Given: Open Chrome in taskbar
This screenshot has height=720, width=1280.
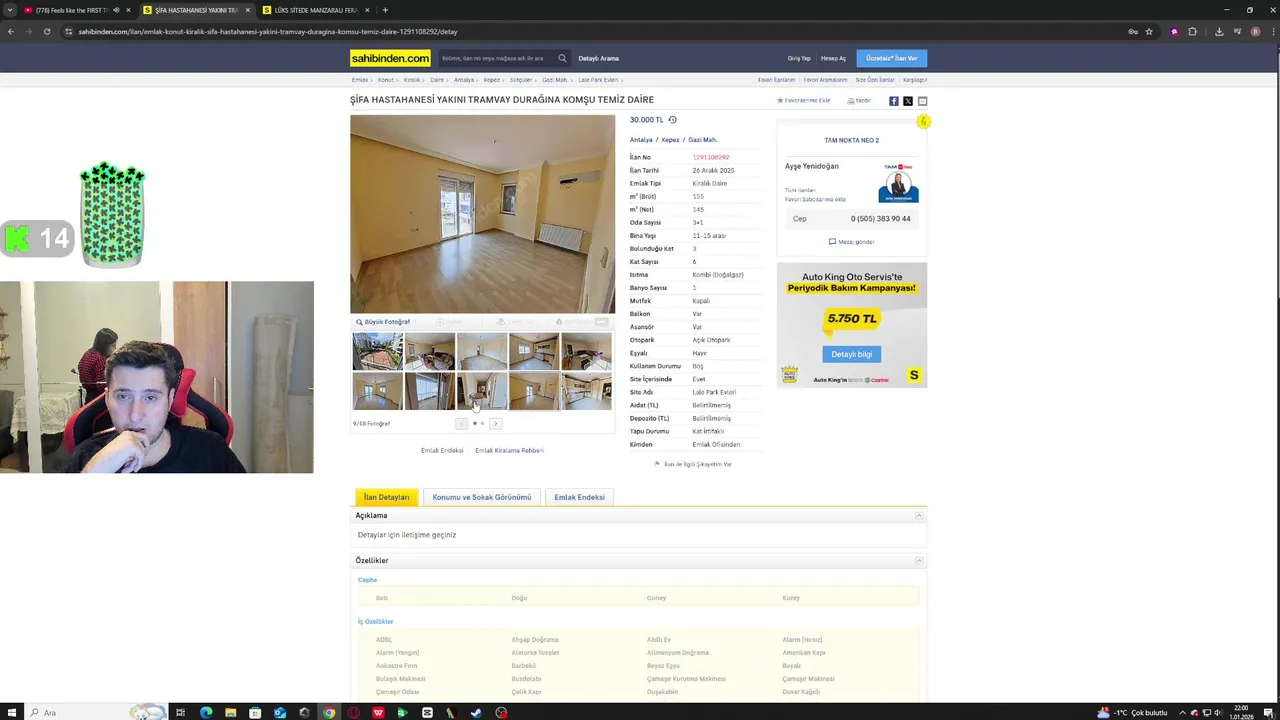Looking at the screenshot, I should tap(329, 713).
